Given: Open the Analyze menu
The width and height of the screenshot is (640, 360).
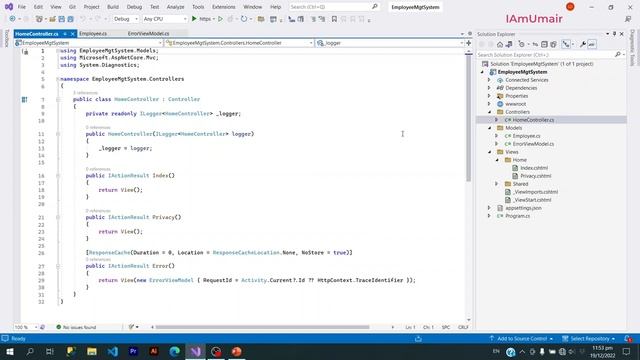Looking at the screenshot, I should click(x=176, y=7).
